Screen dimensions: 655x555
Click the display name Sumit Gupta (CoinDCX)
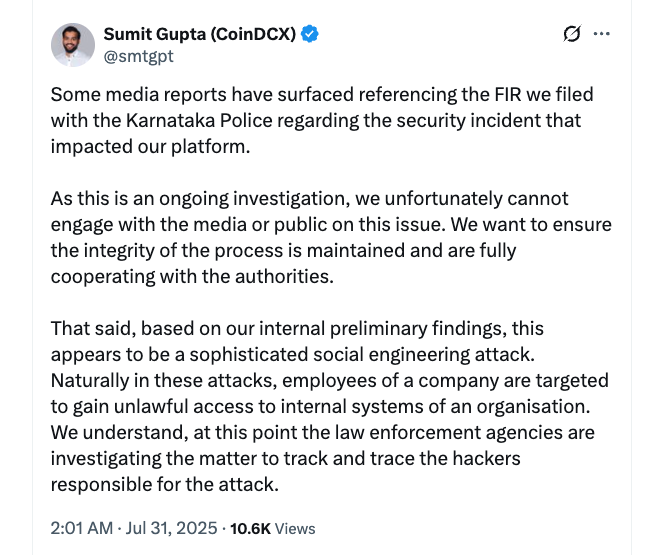coord(200,34)
